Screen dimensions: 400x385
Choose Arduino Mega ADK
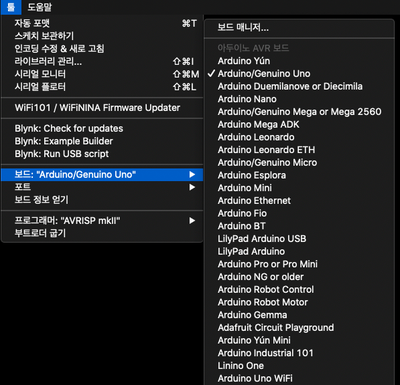pos(299,124)
